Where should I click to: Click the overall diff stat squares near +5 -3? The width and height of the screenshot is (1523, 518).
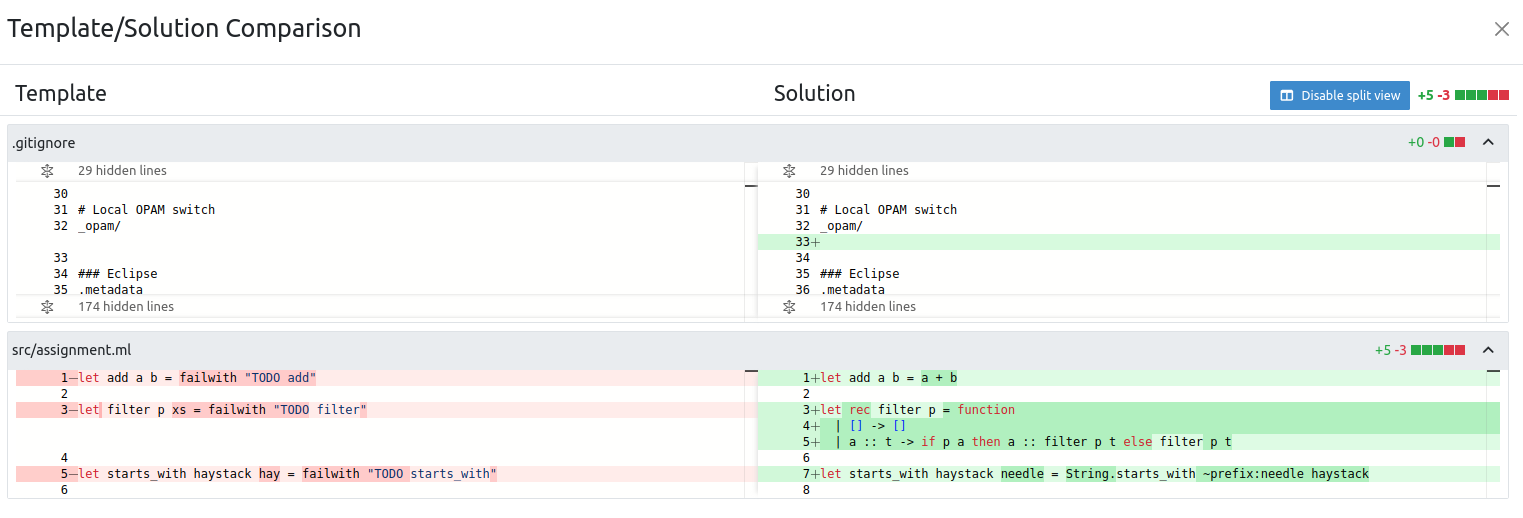[x=1482, y=95]
